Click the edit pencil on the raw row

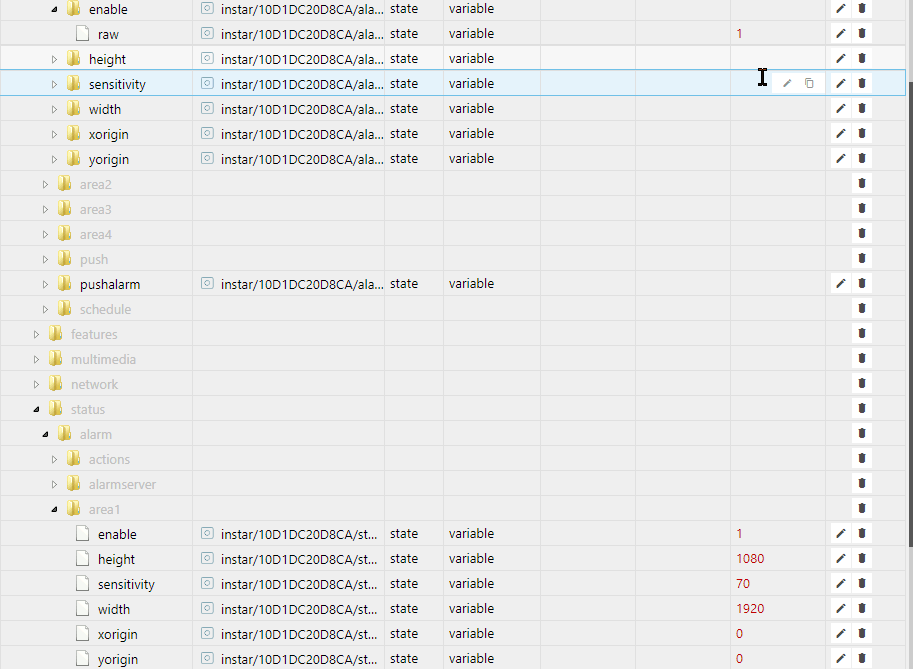[841, 34]
